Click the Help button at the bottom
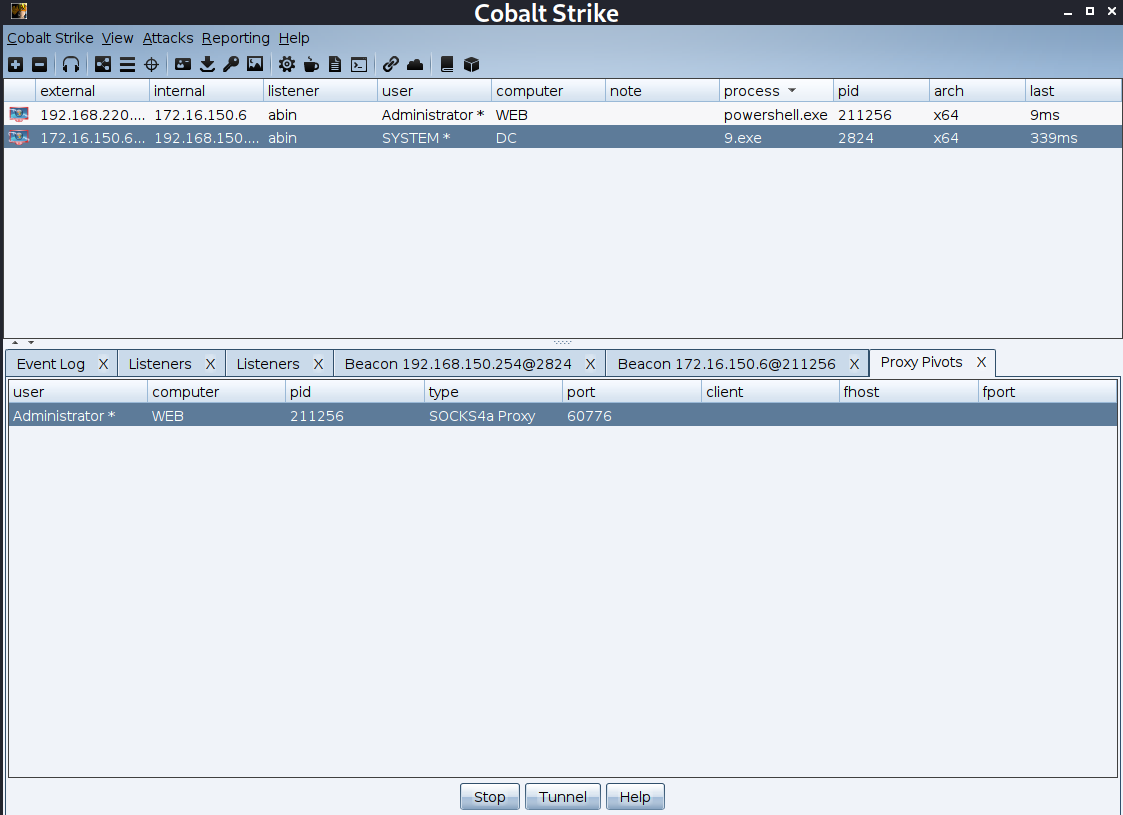1123x815 pixels. pyautogui.click(x=635, y=796)
